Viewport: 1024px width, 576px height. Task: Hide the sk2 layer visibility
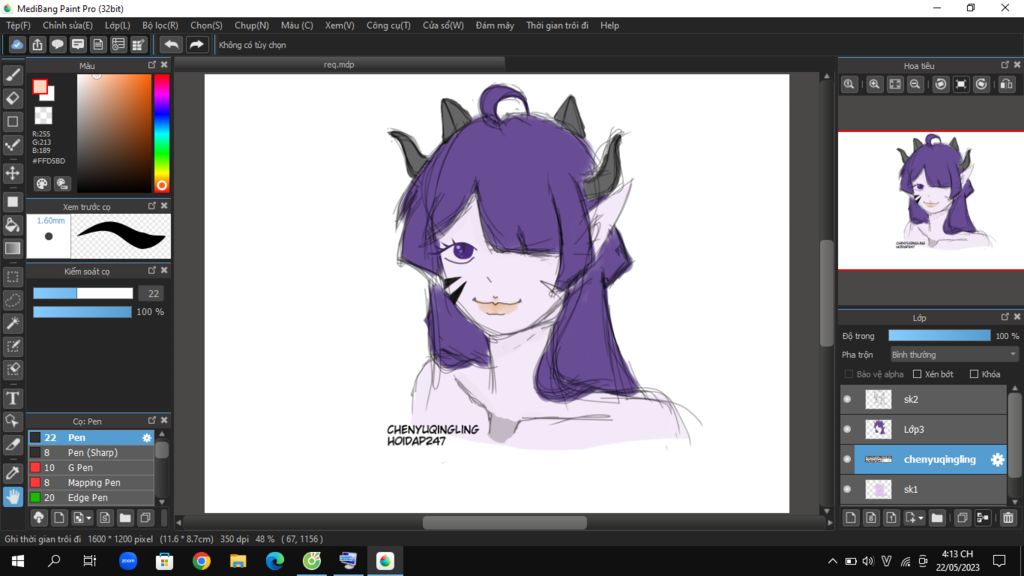coord(847,399)
